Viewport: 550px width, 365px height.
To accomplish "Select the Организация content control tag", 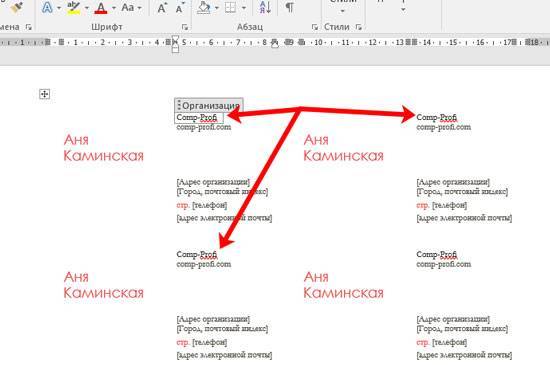I will click(x=208, y=105).
